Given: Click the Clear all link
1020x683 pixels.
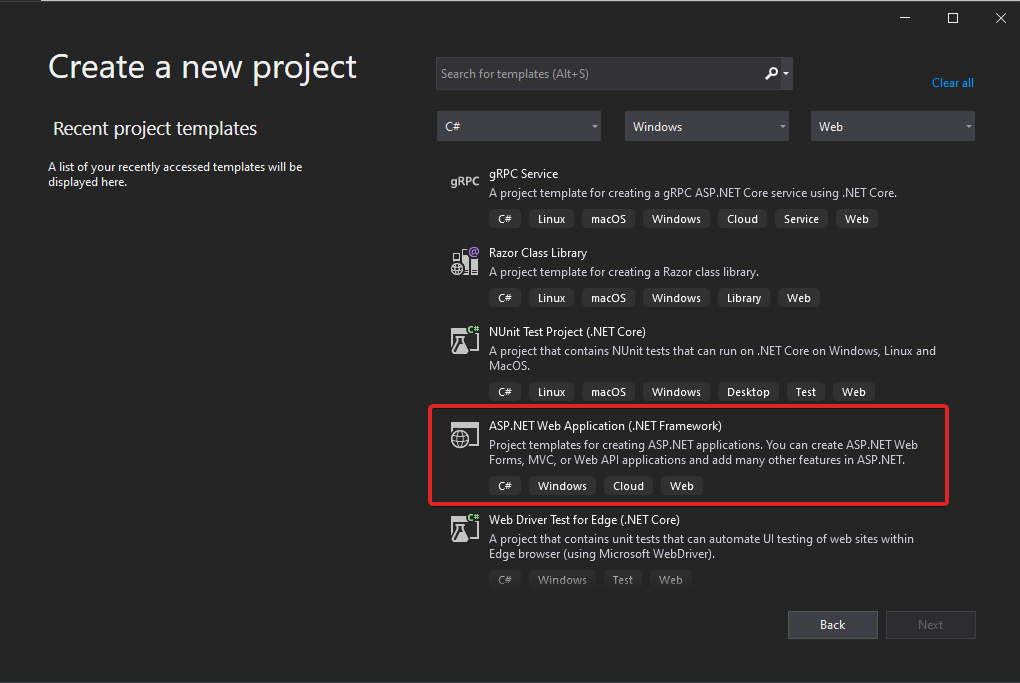Looking at the screenshot, I should [952, 82].
